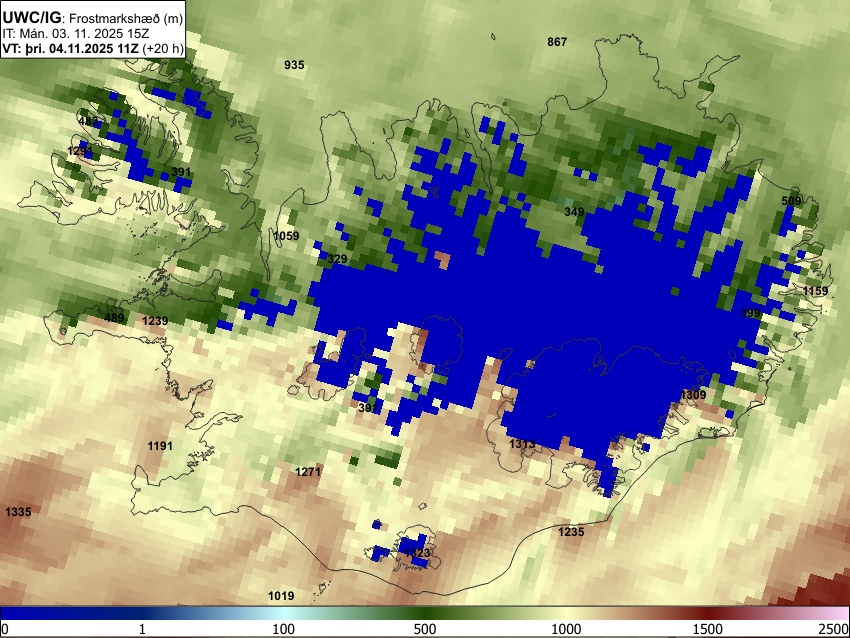850x638 pixels.
Task: Click the map value 1019
Action: (x=281, y=596)
